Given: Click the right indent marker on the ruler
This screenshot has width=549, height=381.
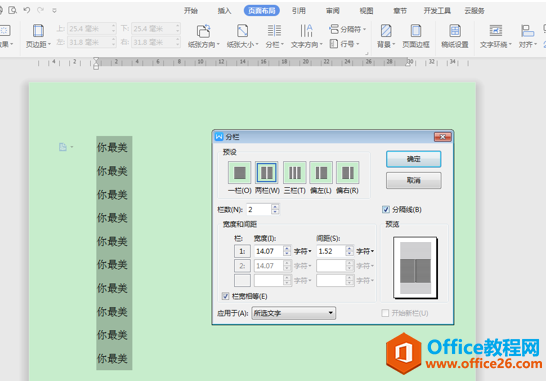Looking at the screenshot, I should pyautogui.click(x=408, y=63).
